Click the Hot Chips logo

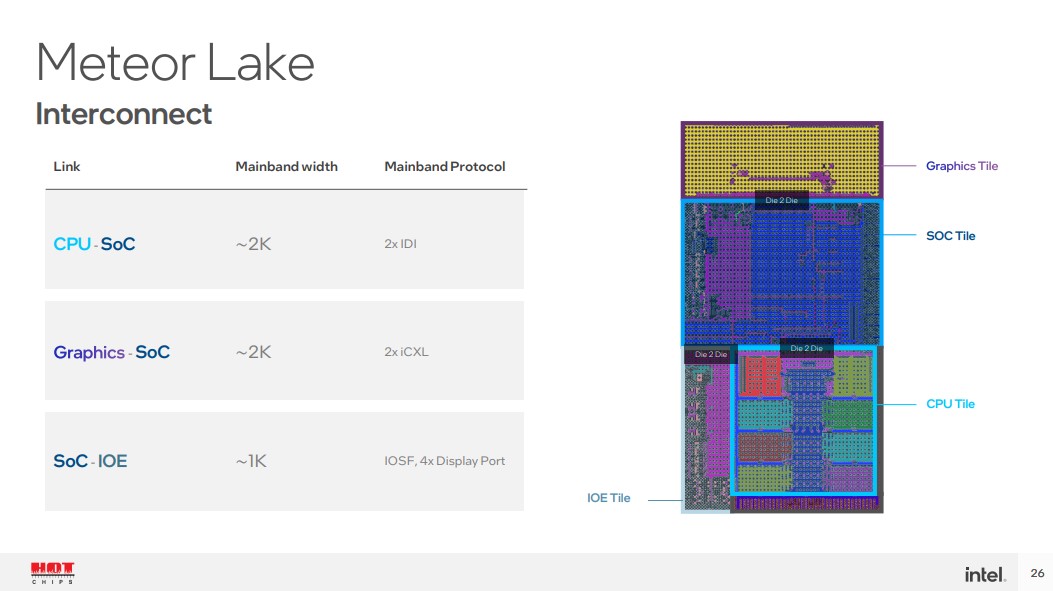[x=52, y=573]
